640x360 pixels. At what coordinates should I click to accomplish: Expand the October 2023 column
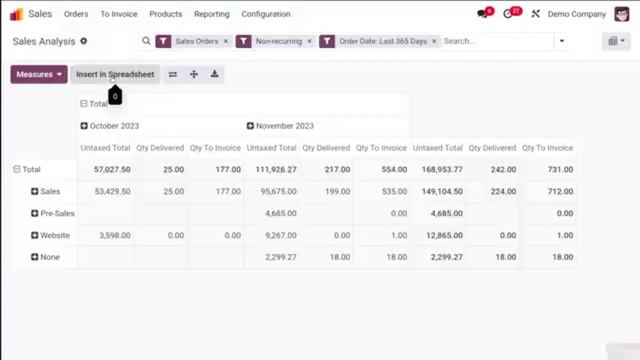click(84, 126)
